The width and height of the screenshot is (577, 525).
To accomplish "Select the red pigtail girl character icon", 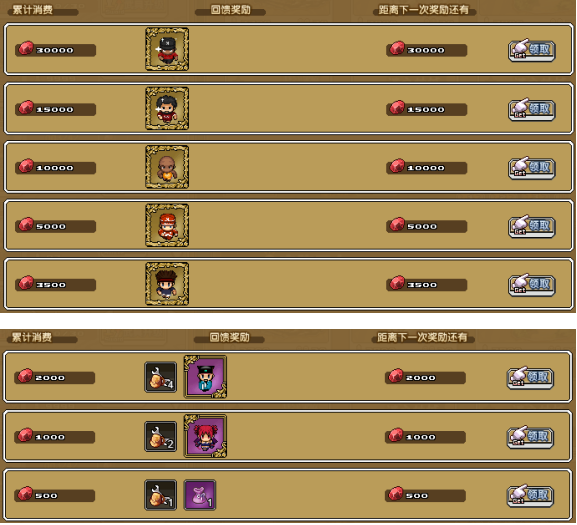I will pos(205,436).
